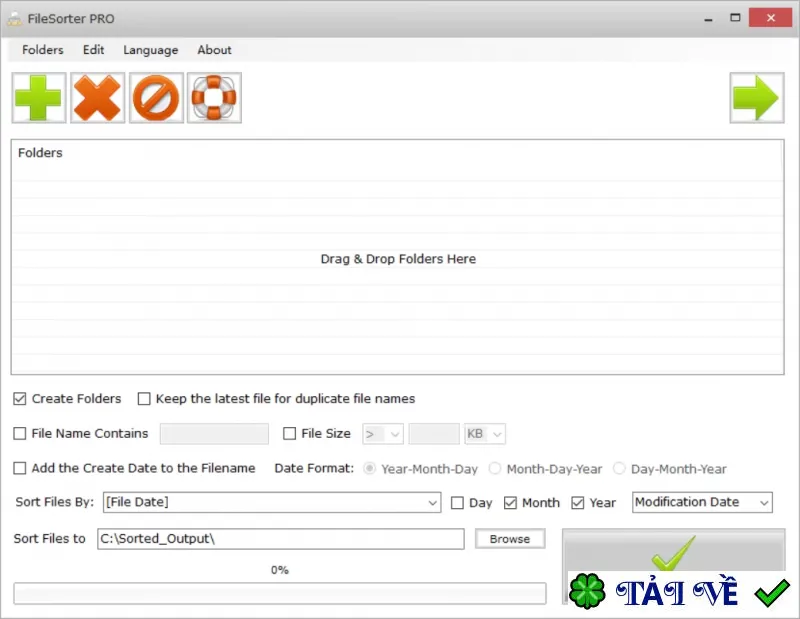Enable Keep the latest file for duplicates
Screen dimensions: 800x619
144,399
